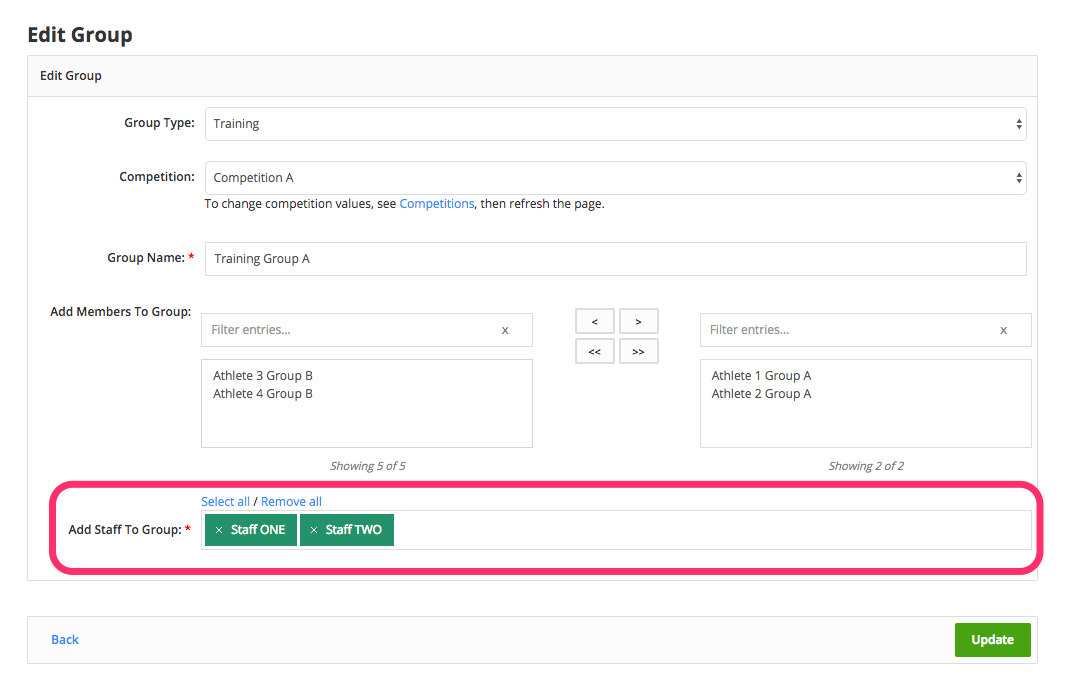Screen dimensions: 1065x687
Task: Select Athlete 4 Group B
Action: (x=263, y=394)
